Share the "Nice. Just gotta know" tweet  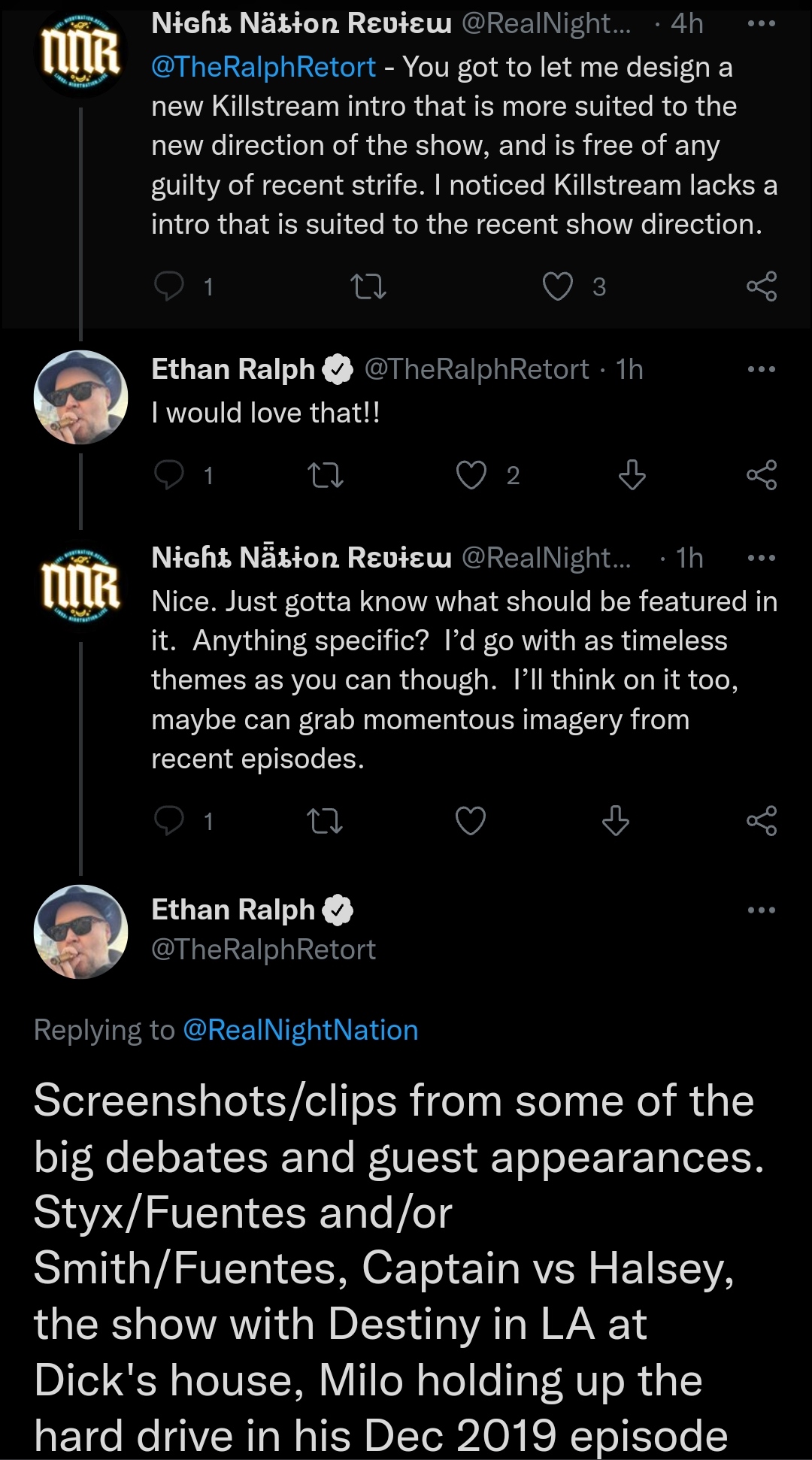coord(762,821)
